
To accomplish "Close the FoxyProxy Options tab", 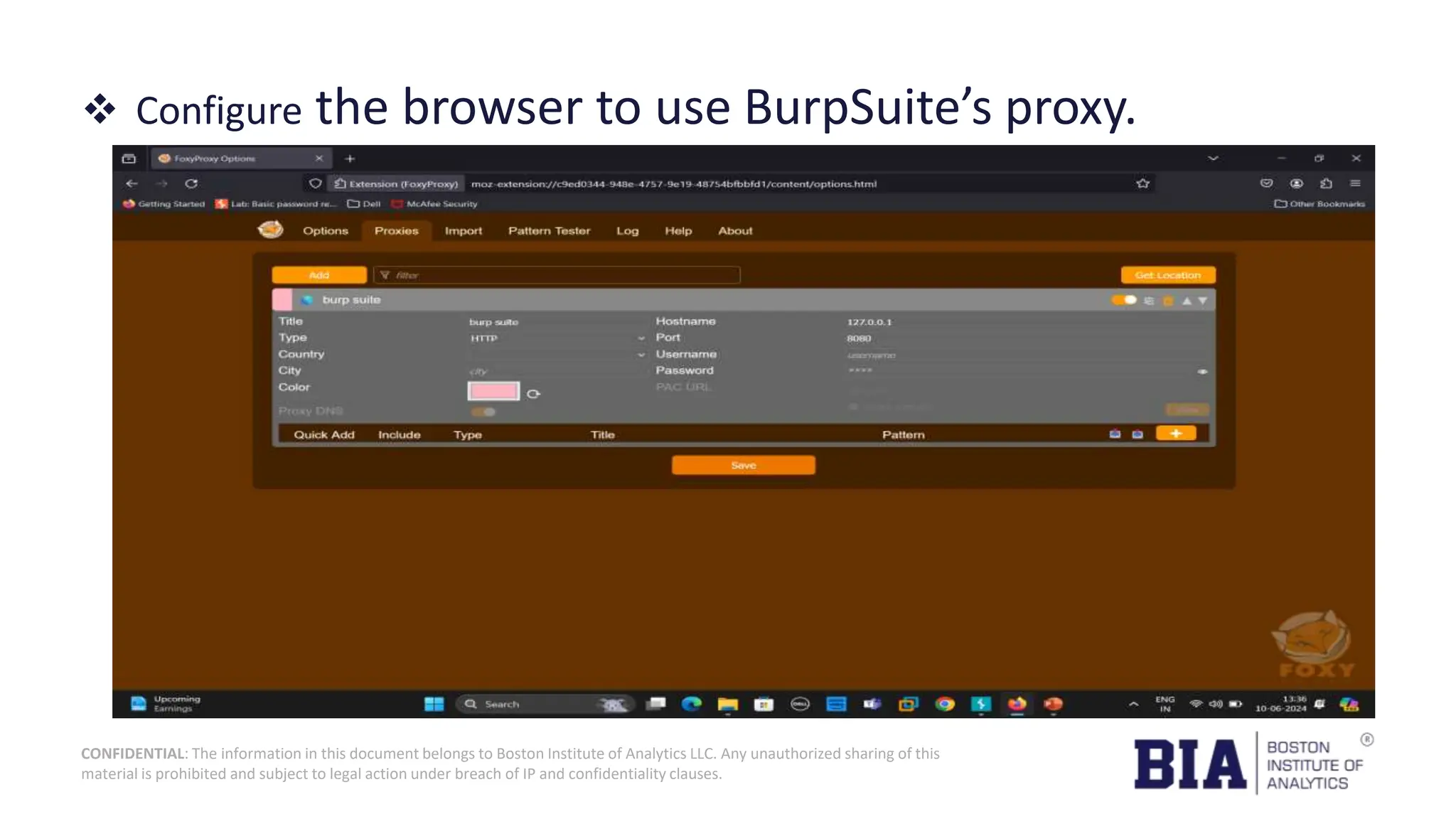I will pos(319,159).
